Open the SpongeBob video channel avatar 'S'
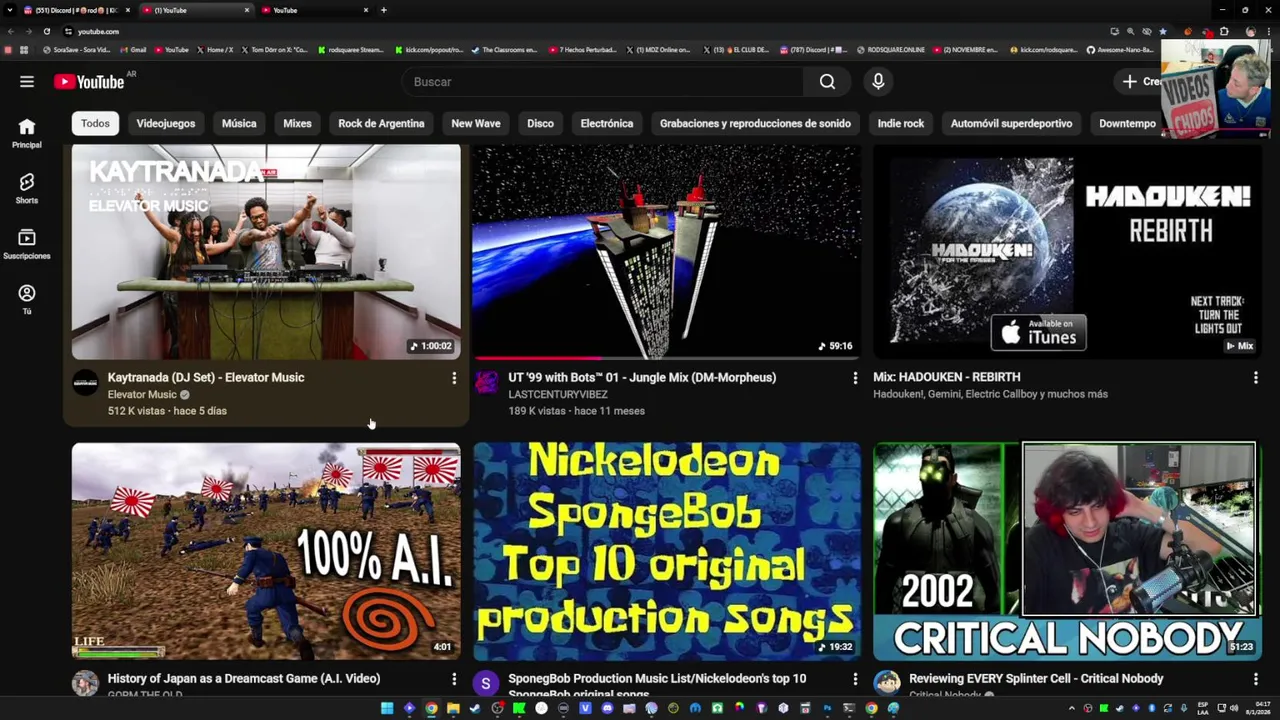The width and height of the screenshot is (1280, 720). [x=486, y=684]
